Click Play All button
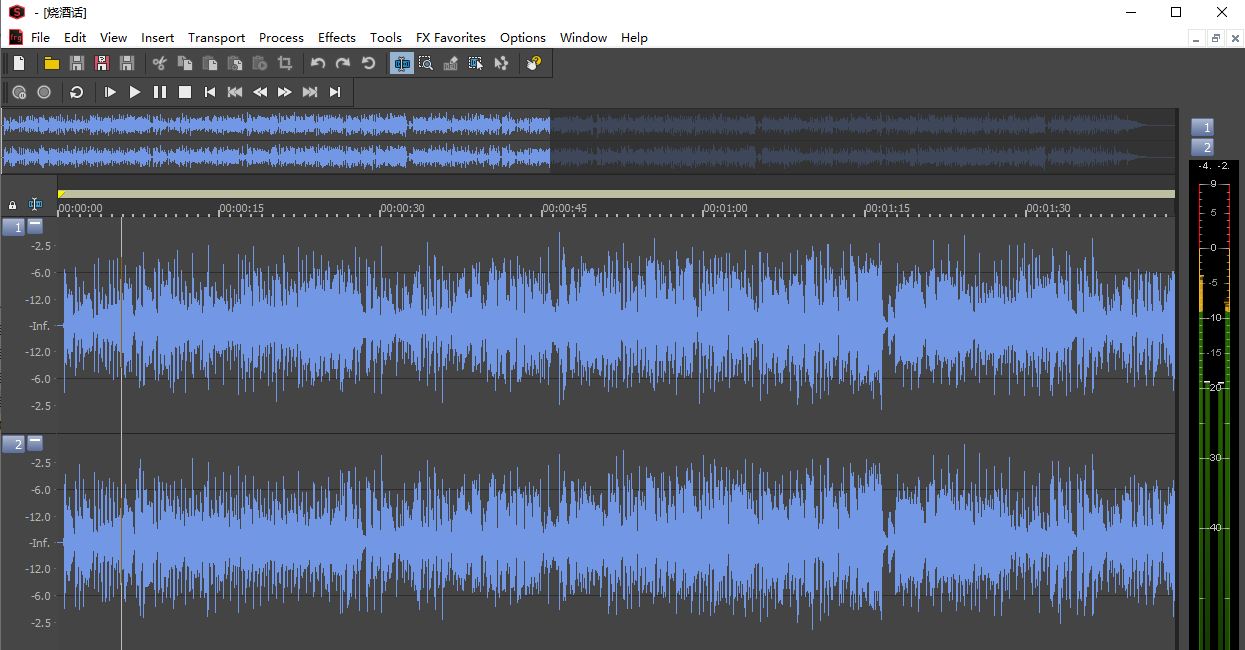This screenshot has height=650, width=1245. pyautogui.click(x=110, y=92)
